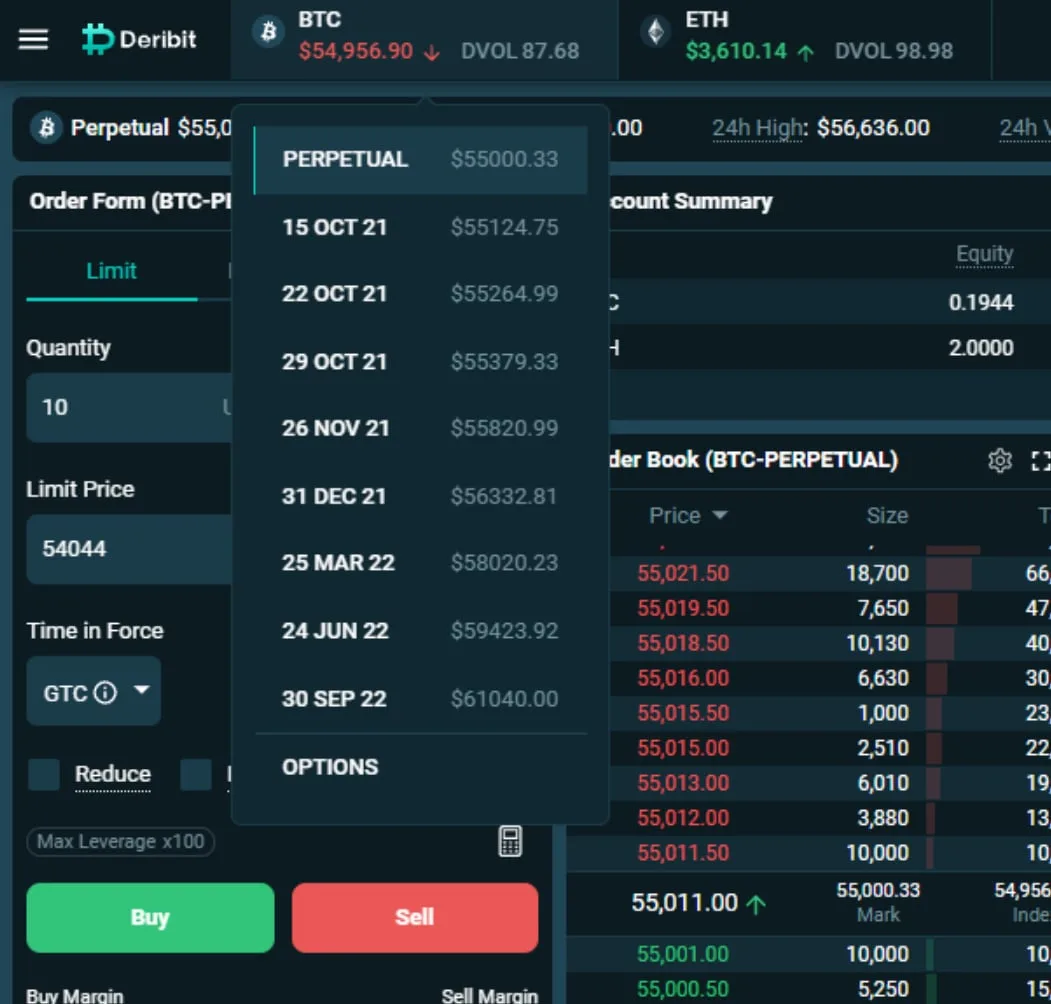Click BTC DVOL 87.68 value
Screen dimensions: 1051x1004
tap(520, 52)
